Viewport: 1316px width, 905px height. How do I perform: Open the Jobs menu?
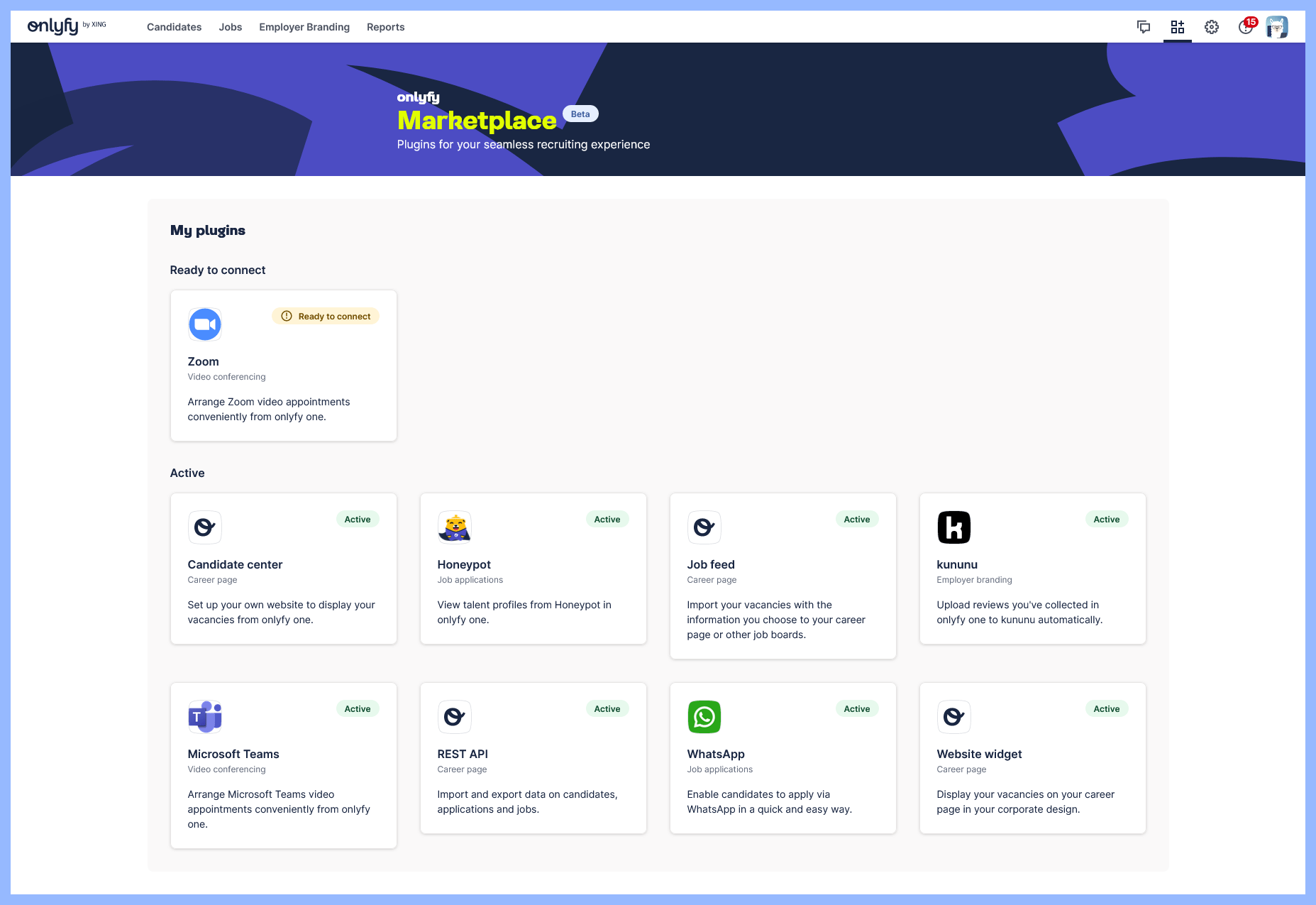[230, 27]
